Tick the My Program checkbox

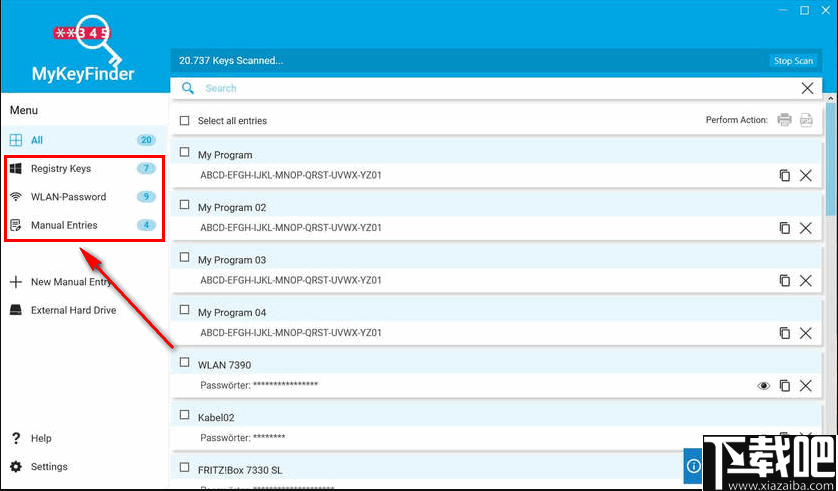(x=184, y=152)
